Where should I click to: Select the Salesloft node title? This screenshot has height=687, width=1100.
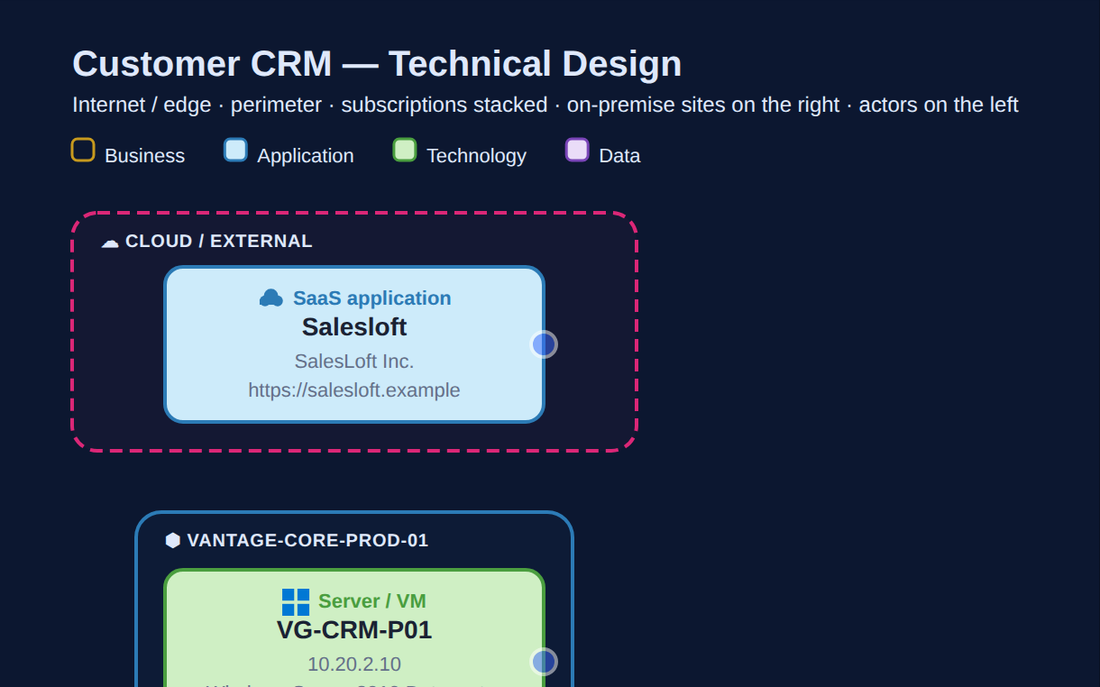(354, 327)
